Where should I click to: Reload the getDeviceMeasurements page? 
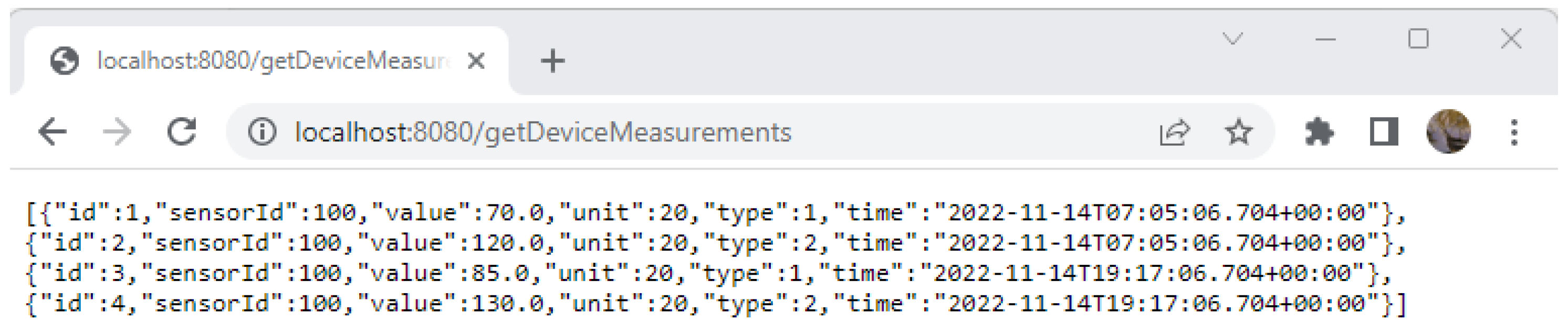(181, 132)
